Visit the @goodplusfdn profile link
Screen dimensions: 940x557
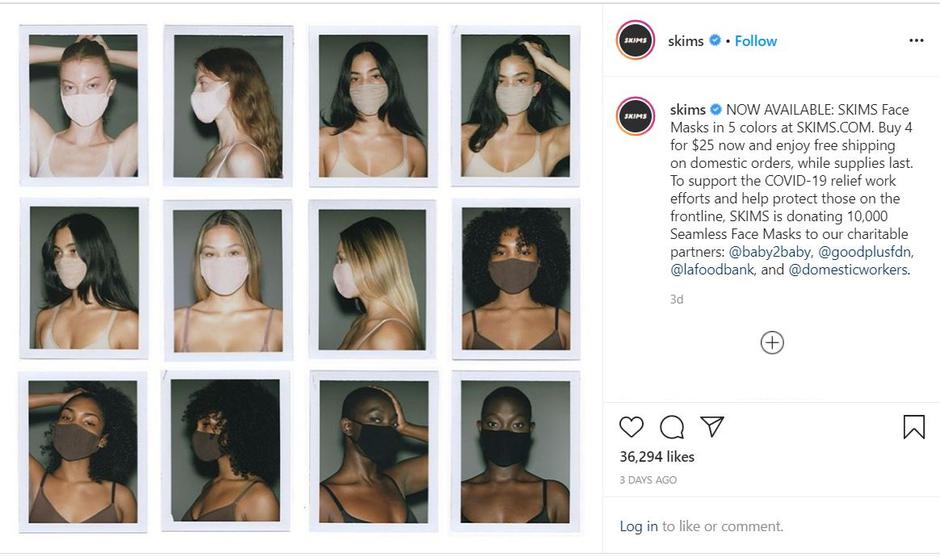(866, 252)
